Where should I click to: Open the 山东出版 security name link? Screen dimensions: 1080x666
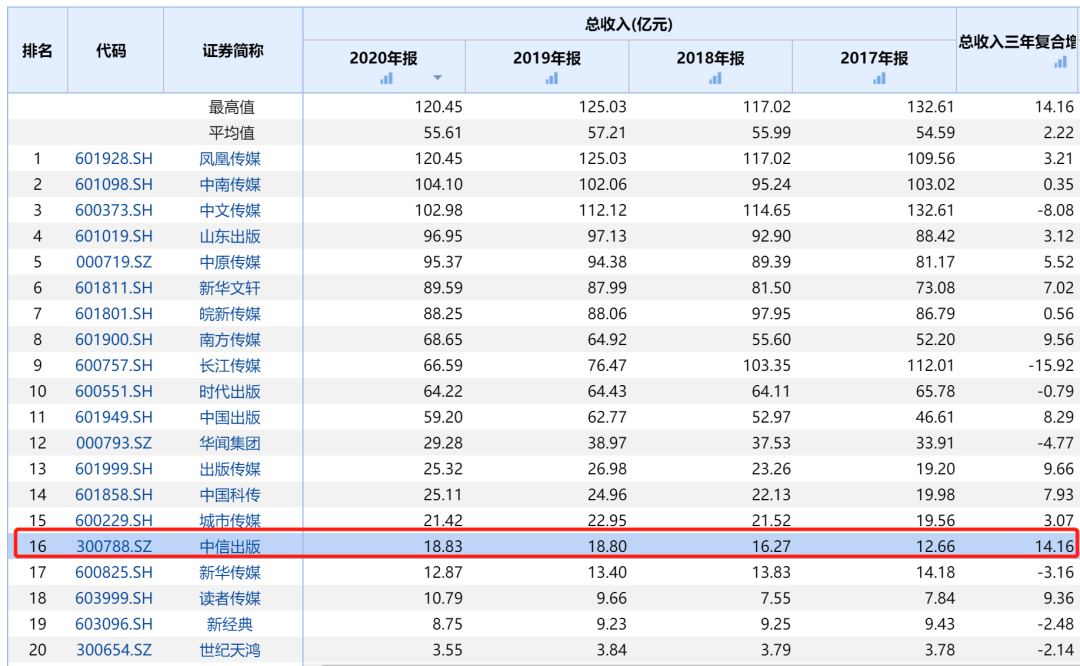[x=230, y=236]
